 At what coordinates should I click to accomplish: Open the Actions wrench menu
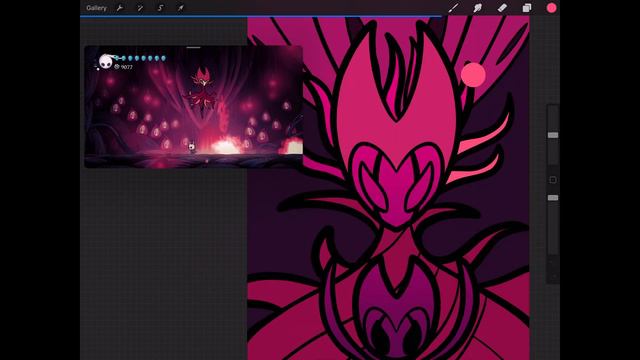(120, 8)
